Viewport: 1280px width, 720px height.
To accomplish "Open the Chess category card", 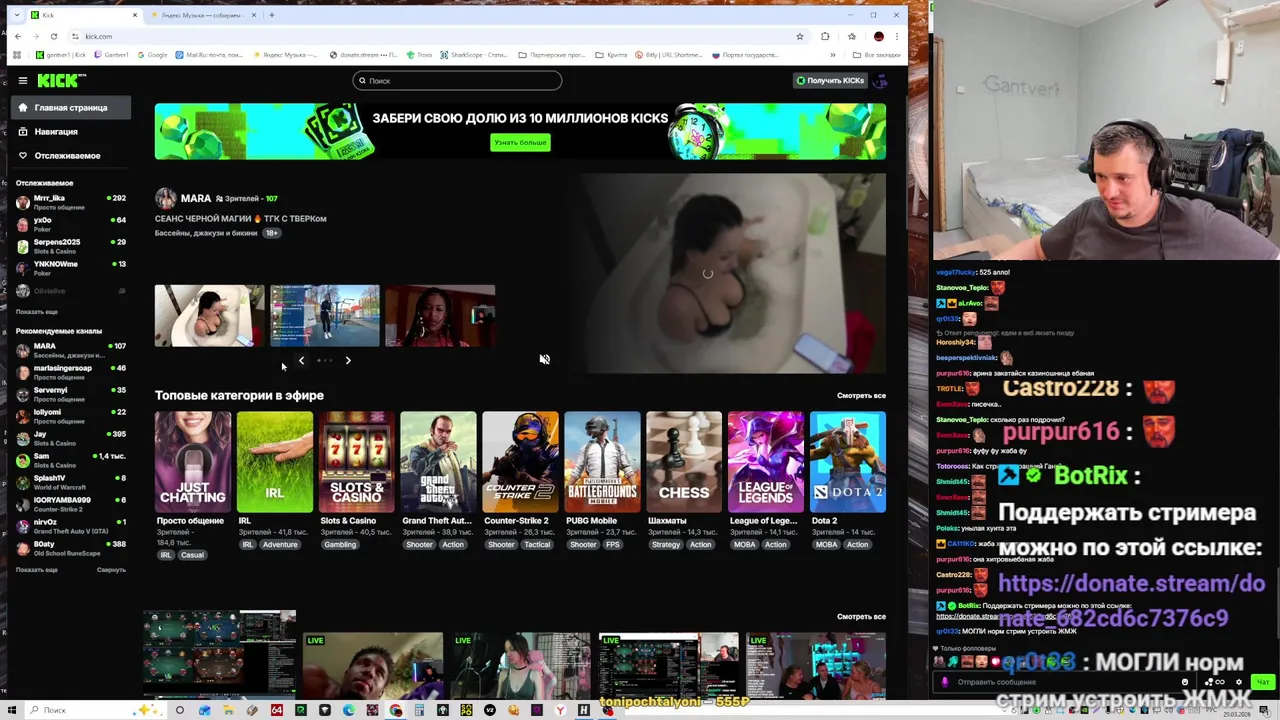I will pyautogui.click(x=684, y=462).
